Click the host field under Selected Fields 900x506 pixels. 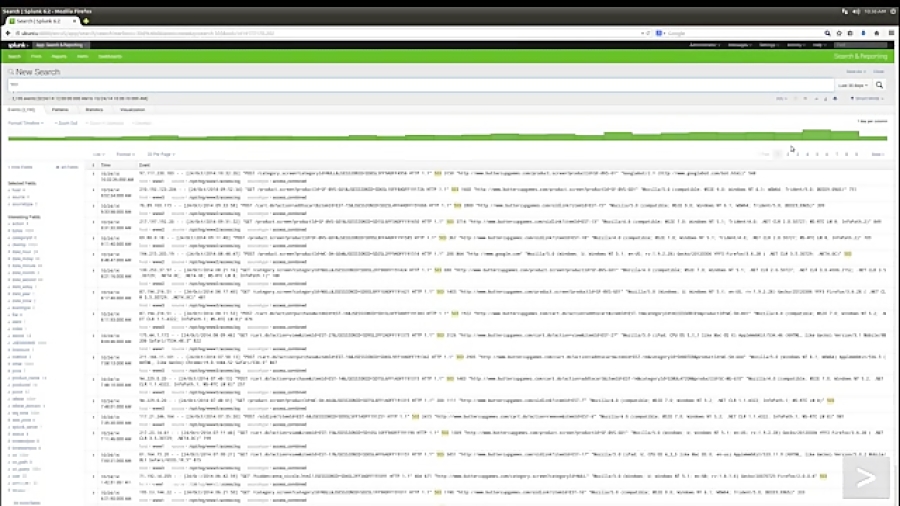pos(16,190)
